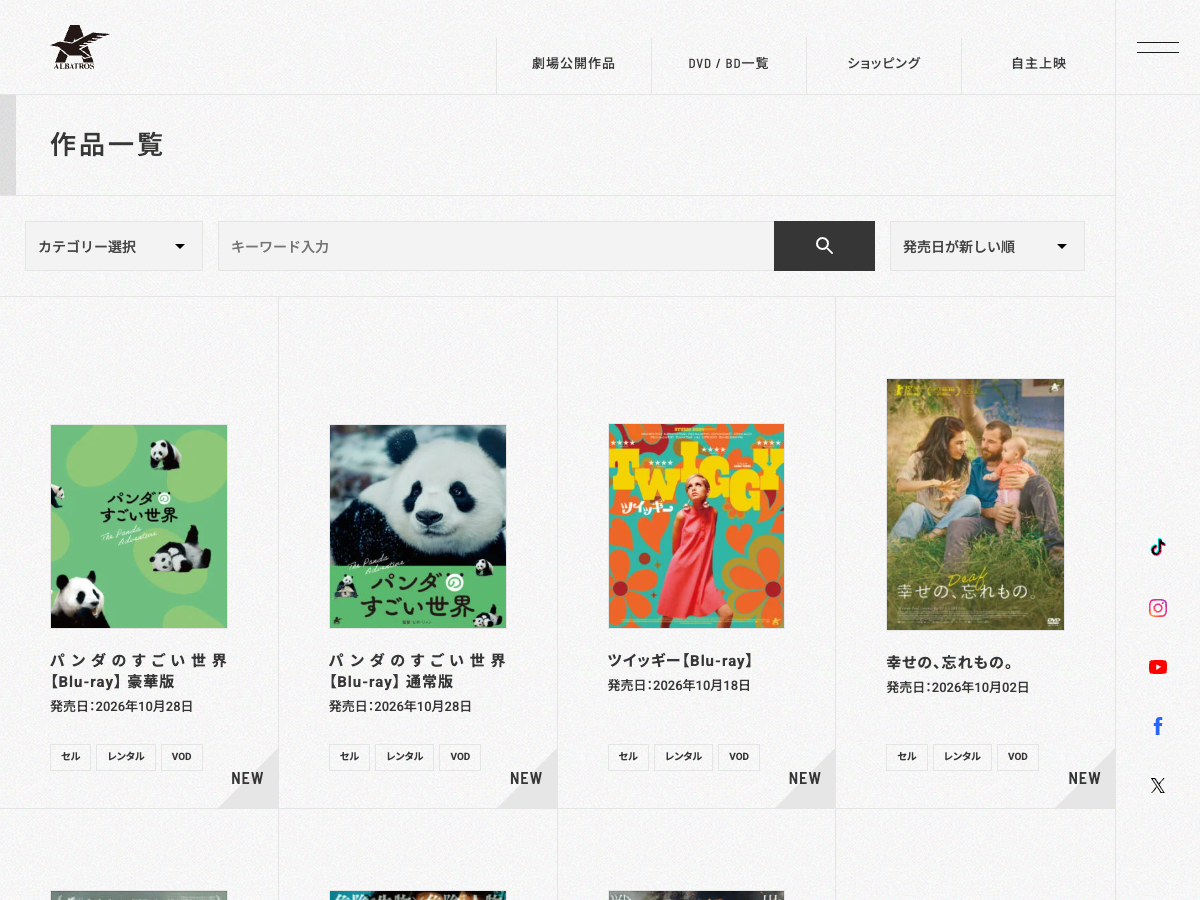Click title パンダのすごい世界【Blu-ray】通常版
Viewport: 1200px width, 900px height.
click(x=418, y=671)
